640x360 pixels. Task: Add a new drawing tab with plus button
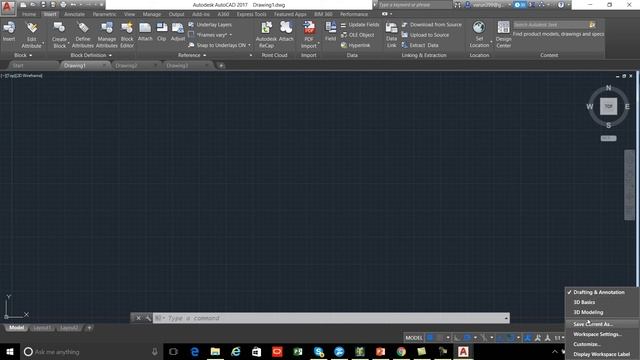pyautogui.click(x=221, y=65)
